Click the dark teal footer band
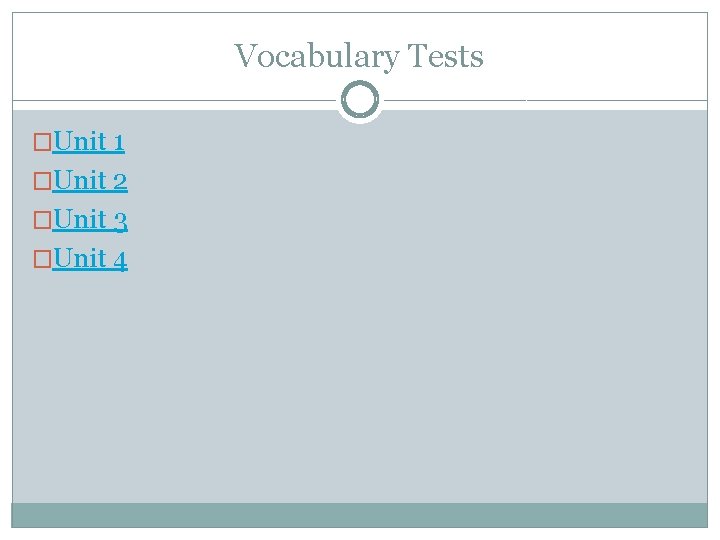This screenshot has height=540, width=720. [x=360, y=515]
